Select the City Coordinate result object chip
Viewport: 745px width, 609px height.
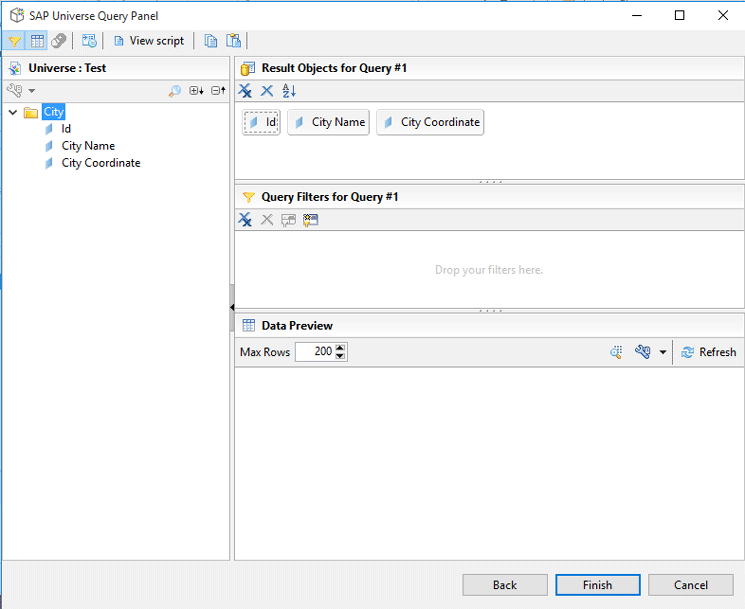coord(430,123)
